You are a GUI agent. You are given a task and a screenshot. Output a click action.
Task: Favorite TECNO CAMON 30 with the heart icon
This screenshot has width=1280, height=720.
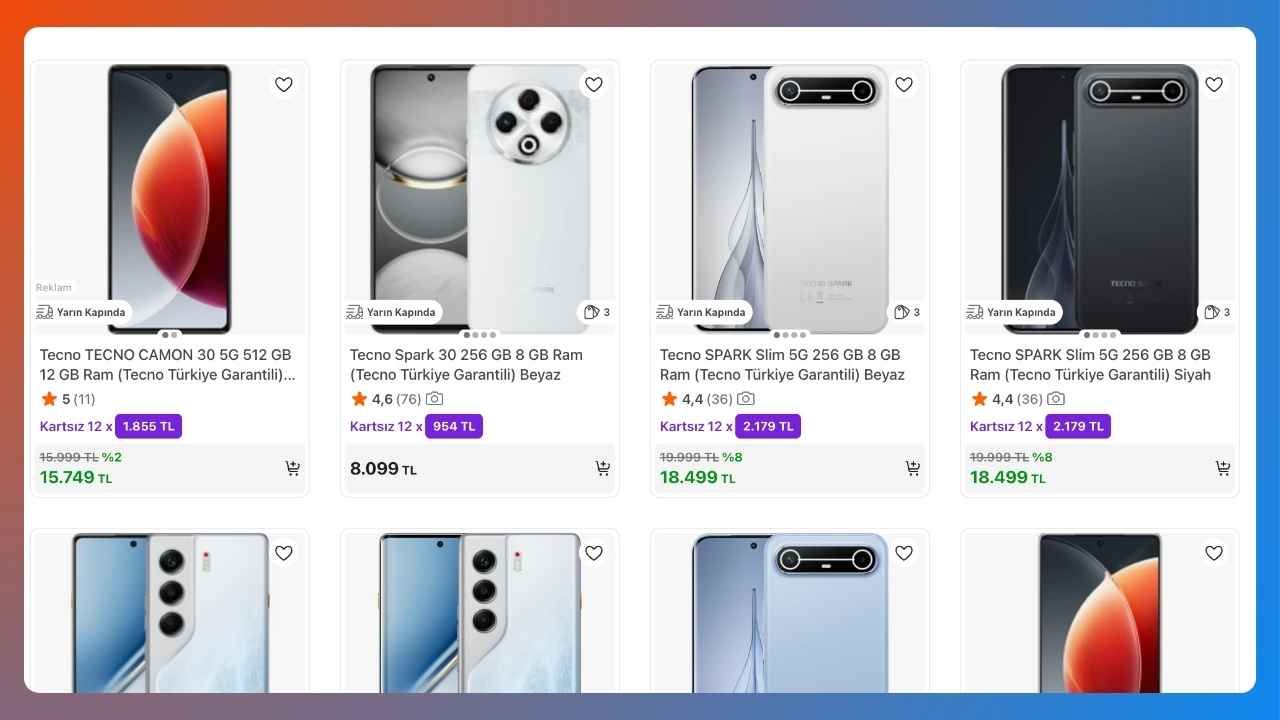pos(283,84)
